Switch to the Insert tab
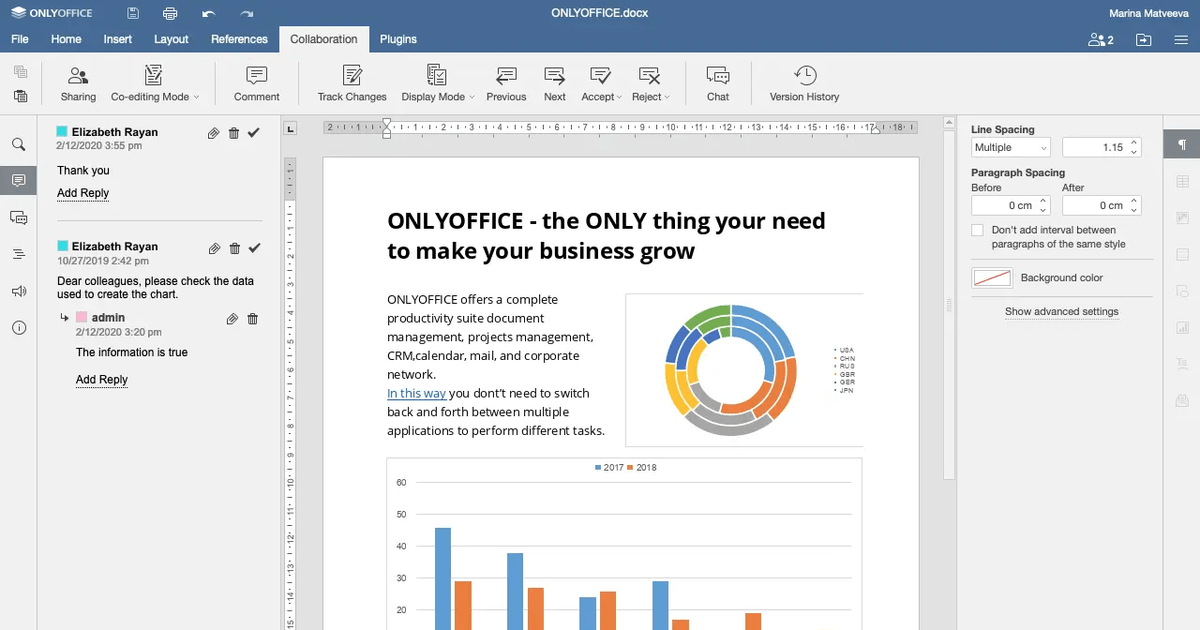1200x630 pixels. 118,39
